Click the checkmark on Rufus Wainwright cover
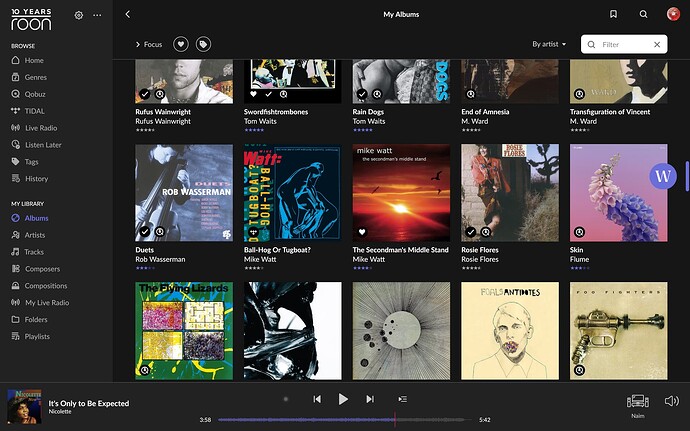Viewport: 690px width, 431px height. (145, 94)
